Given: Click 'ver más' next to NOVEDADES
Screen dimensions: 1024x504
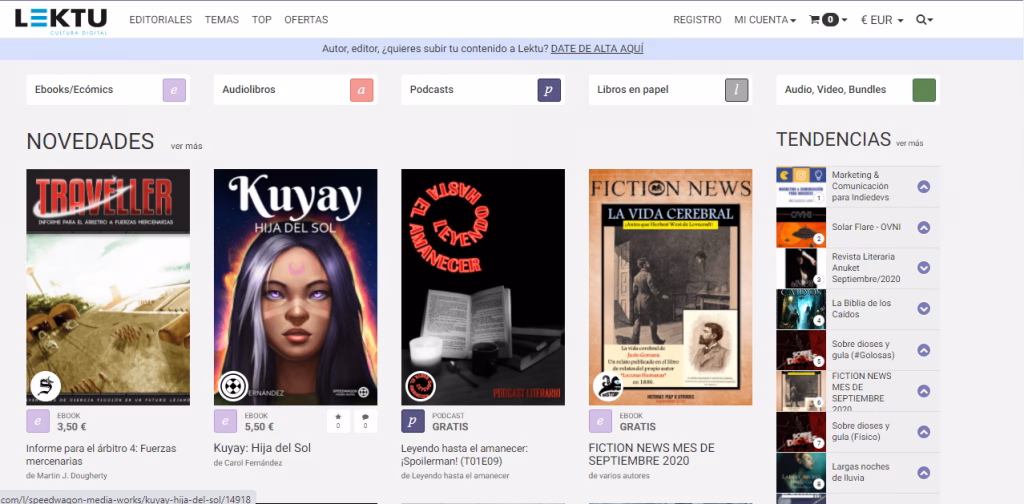Looking at the screenshot, I should click(x=186, y=146).
